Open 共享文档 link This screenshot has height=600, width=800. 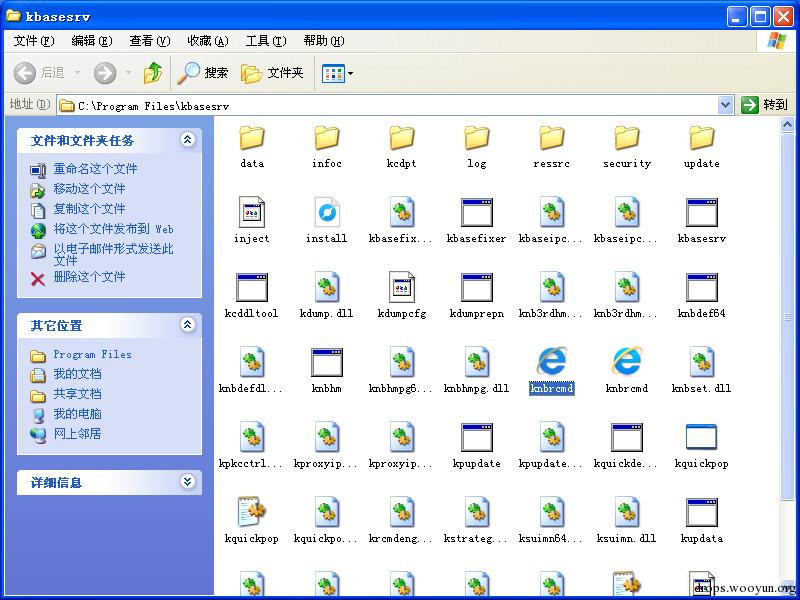[x=78, y=394]
